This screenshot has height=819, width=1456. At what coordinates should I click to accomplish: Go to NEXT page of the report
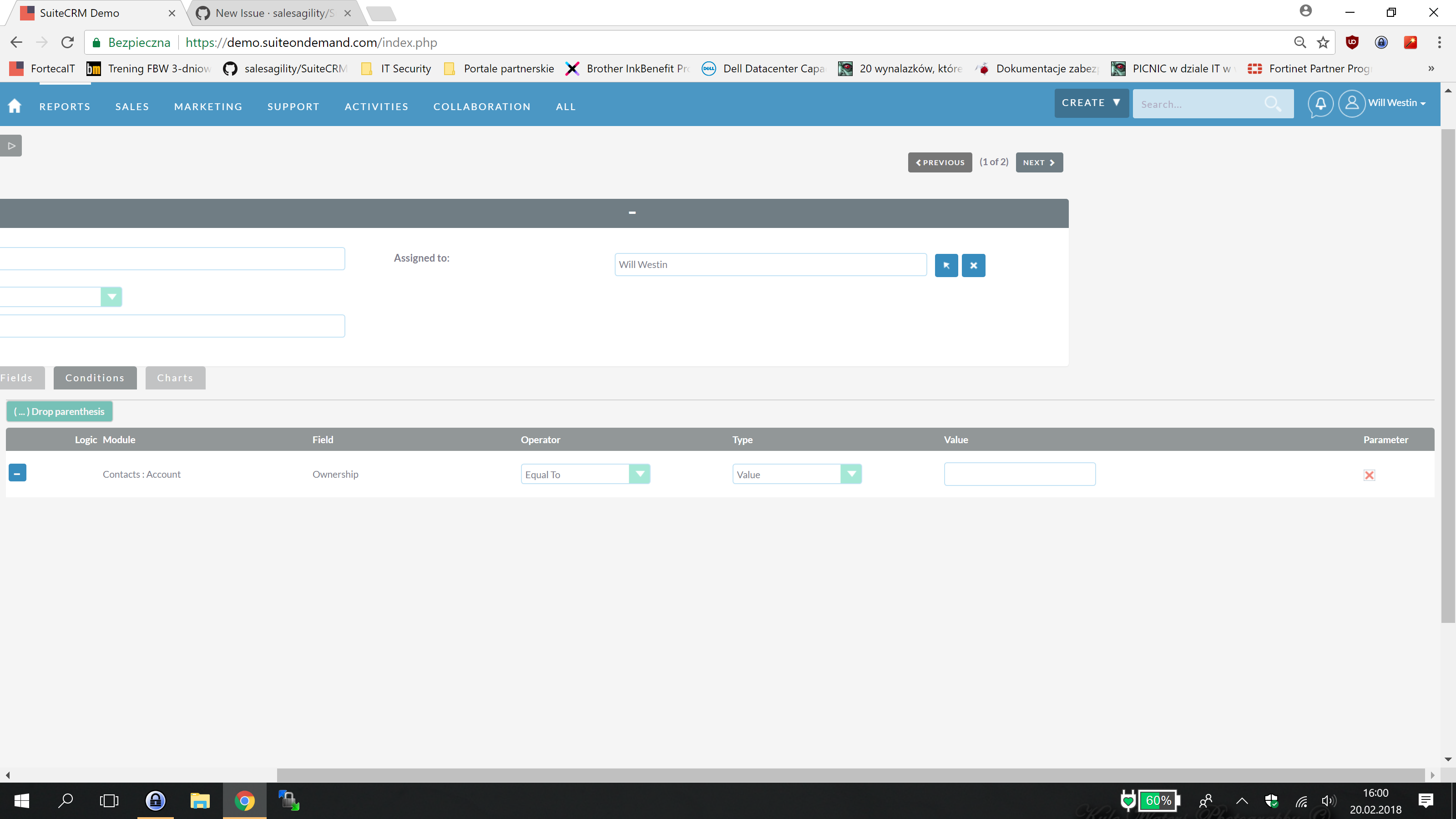(1039, 162)
